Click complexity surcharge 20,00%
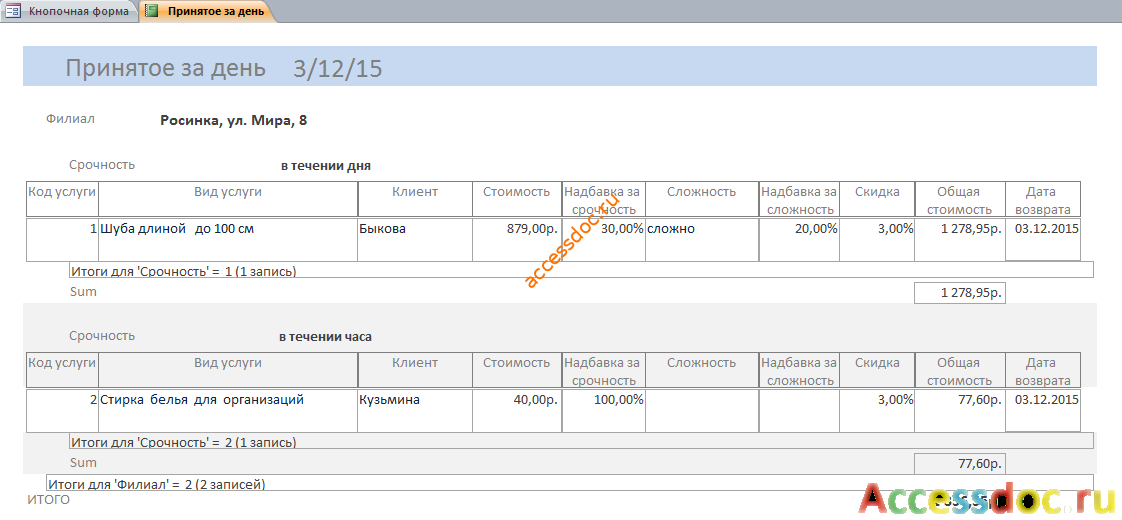 [x=799, y=240]
